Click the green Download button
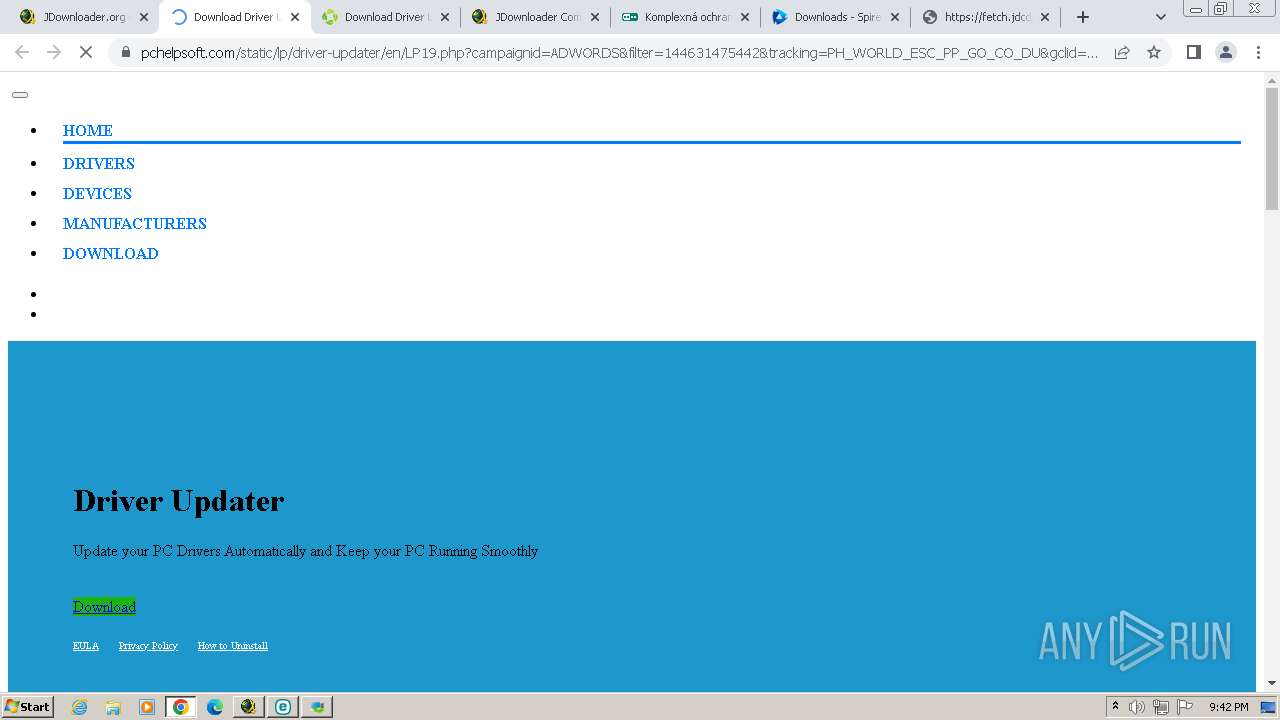 click(x=104, y=606)
